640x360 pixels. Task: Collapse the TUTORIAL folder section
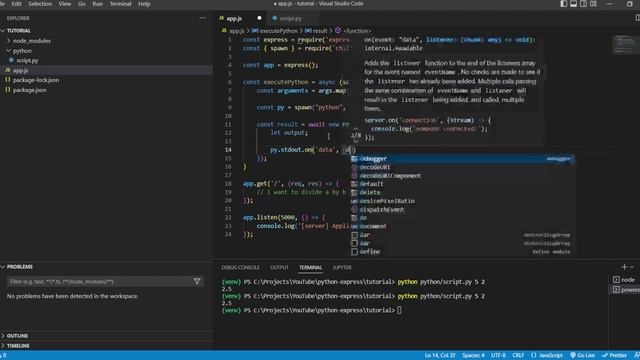(106, 31)
